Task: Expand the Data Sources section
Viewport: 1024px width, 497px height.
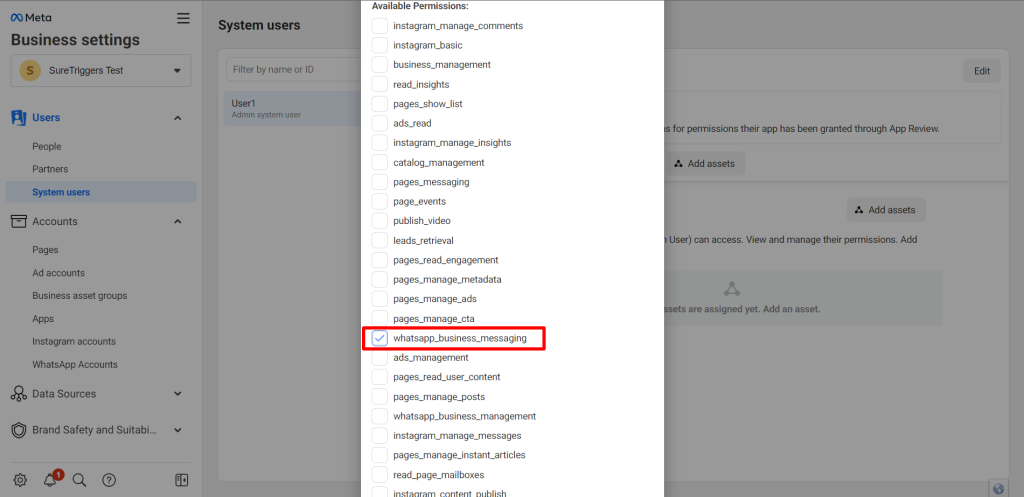Action: tap(178, 394)
